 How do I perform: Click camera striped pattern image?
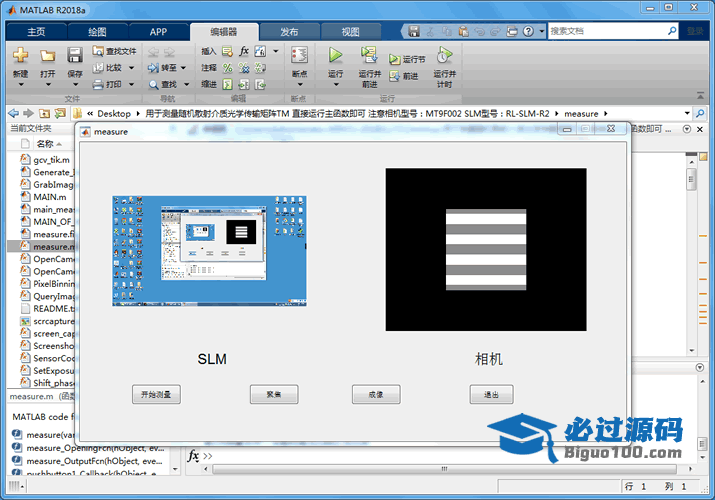tap(486, 249)
